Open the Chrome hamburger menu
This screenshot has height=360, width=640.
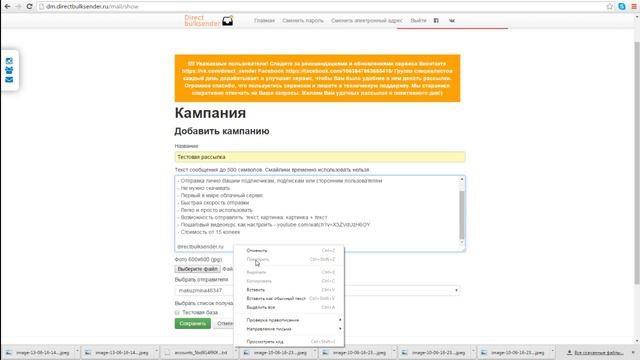click(x=634, y=7)
